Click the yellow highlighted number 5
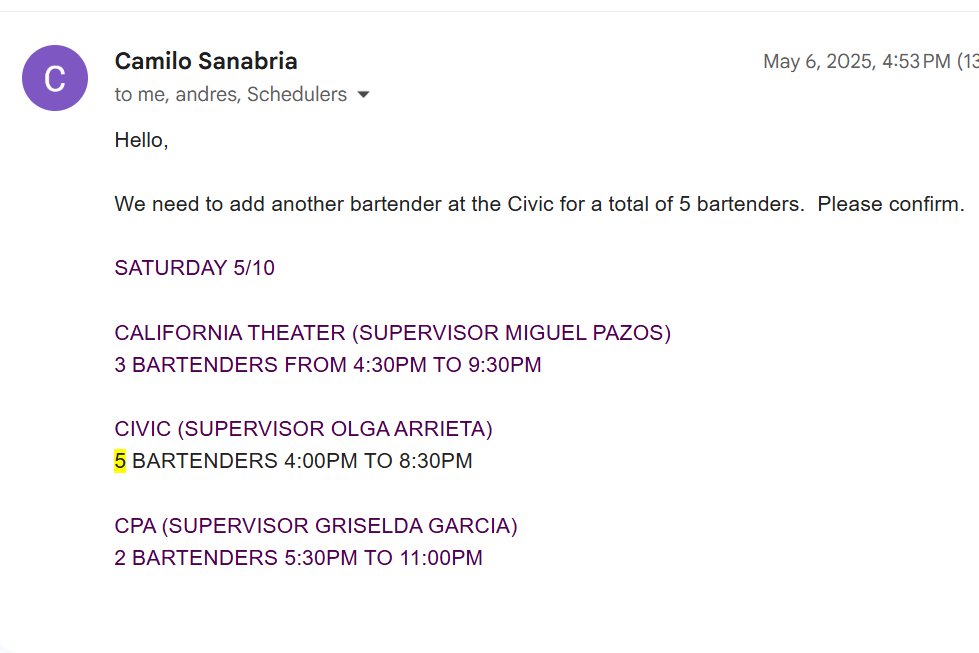The height and width of the screenshot is (653, 979). coord(120,461)
